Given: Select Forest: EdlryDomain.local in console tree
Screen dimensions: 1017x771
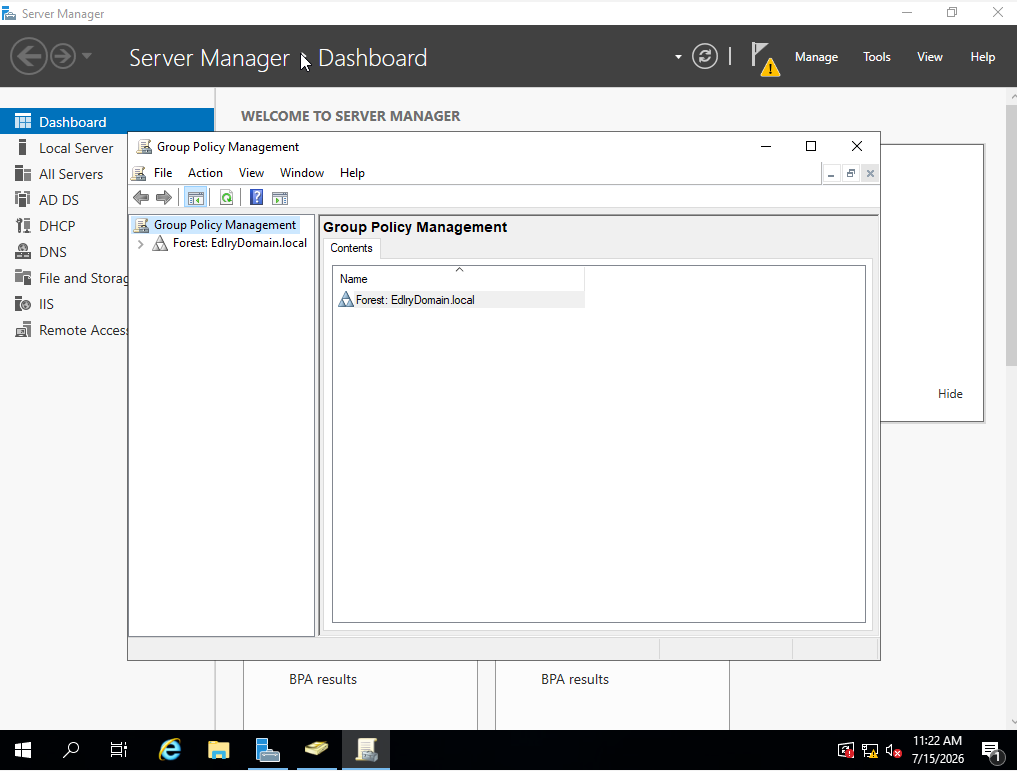Looking at the screenshot, I should click(x=239, y=243).
